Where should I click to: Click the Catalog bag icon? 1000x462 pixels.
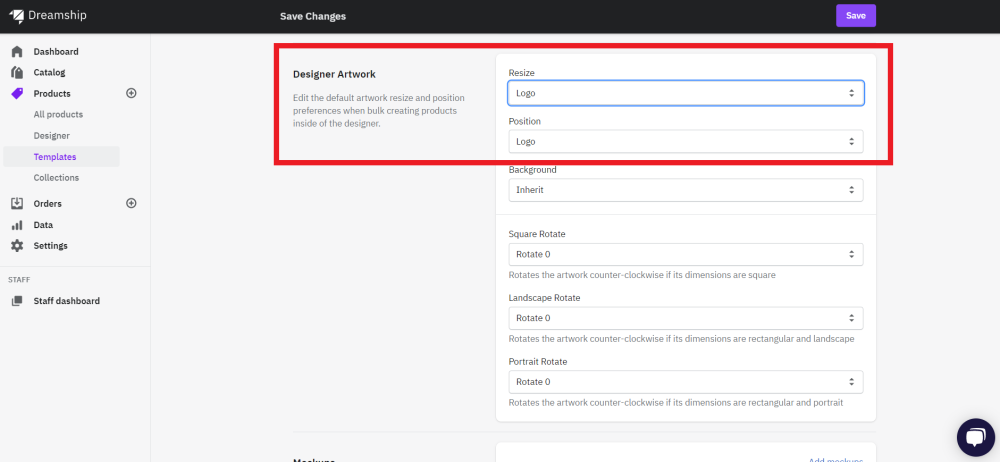click(17, 73)
